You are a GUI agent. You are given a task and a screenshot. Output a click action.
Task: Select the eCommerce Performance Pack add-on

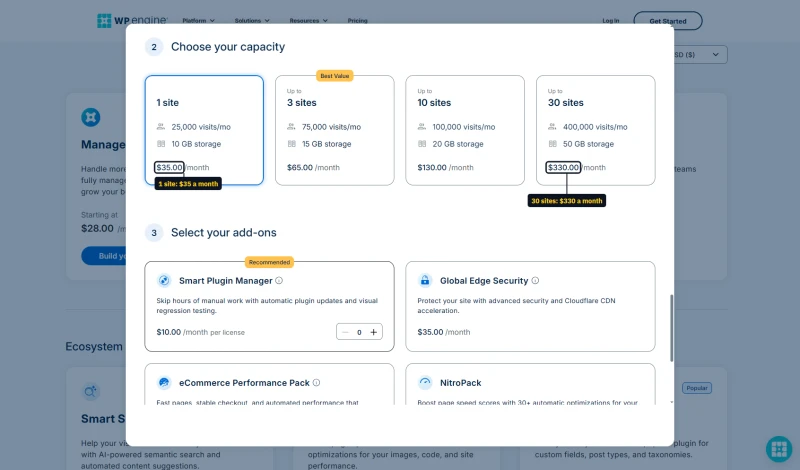(269, 384)
